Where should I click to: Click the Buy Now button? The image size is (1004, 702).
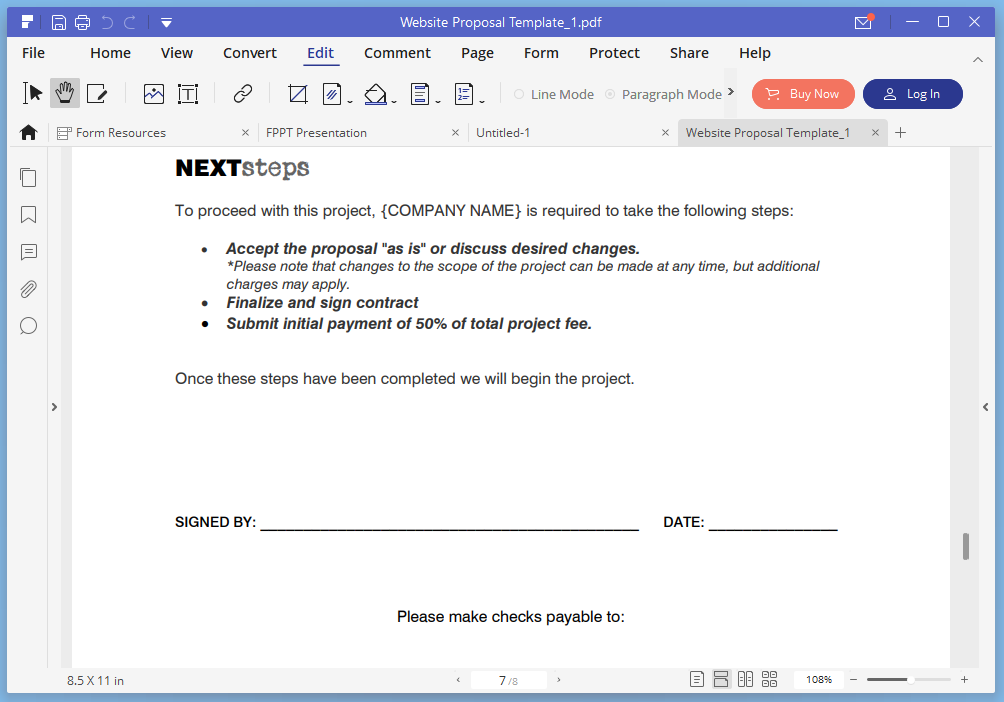coord(803,94)
